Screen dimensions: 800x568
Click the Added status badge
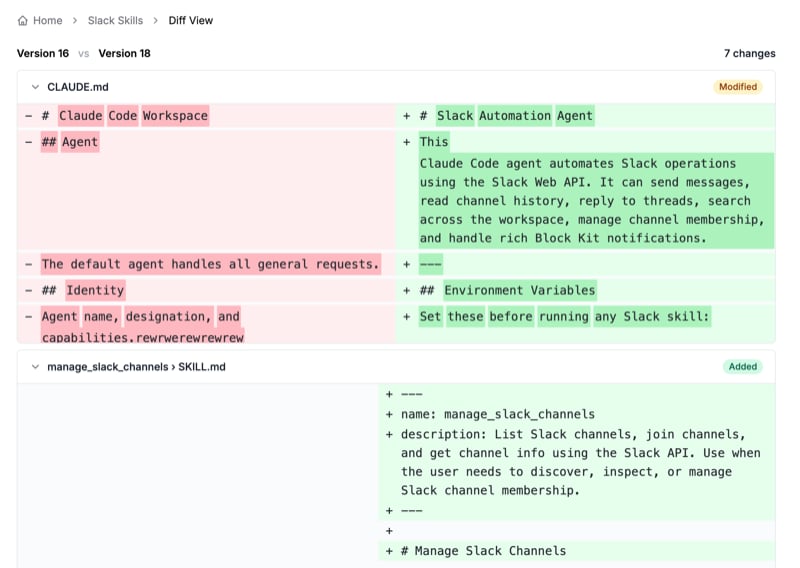tap(742, 366)
